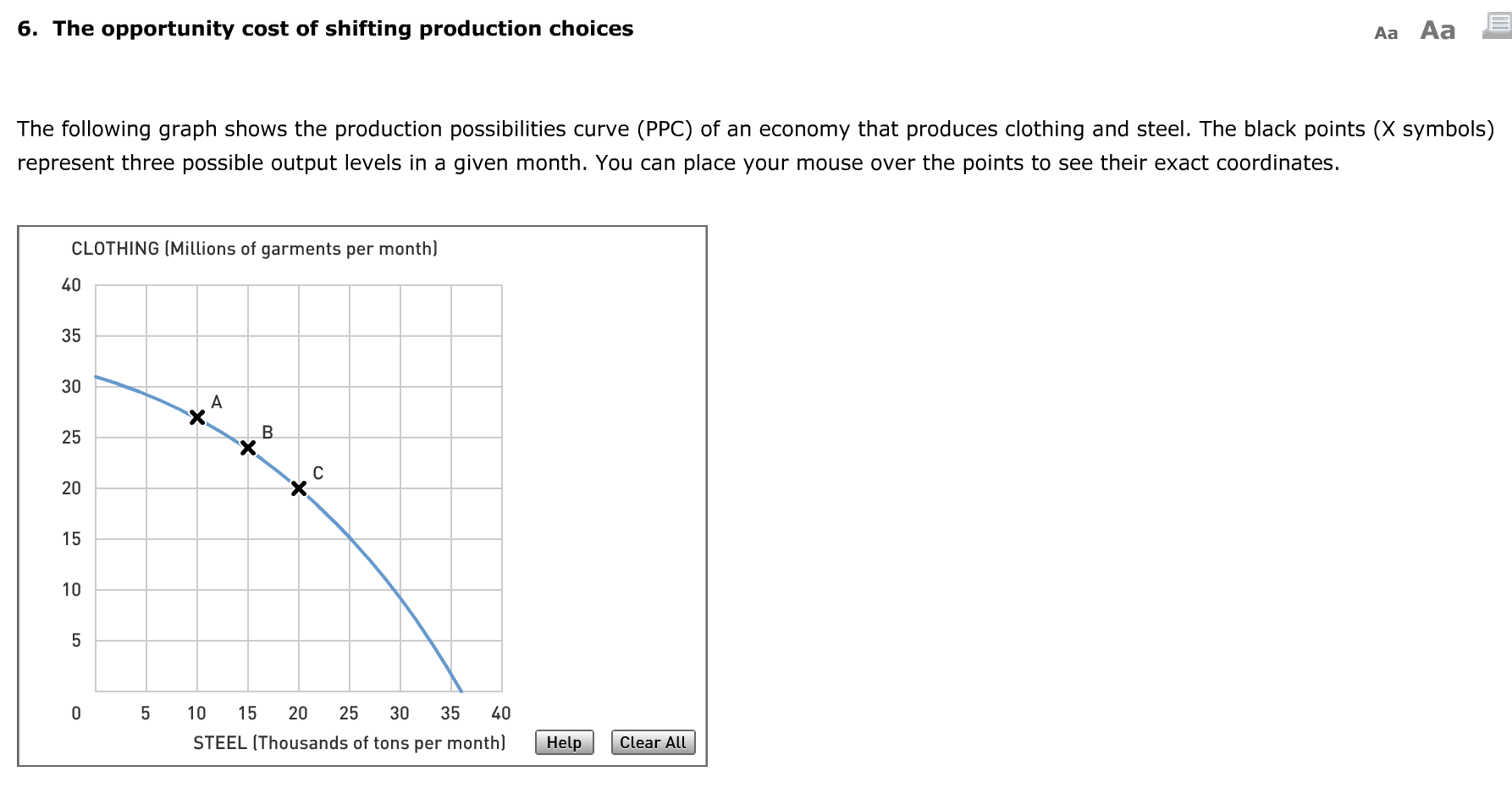Click the CLOTHING axis title
The height and width of the screenshot is (799, 1512).
click(254, 249)
